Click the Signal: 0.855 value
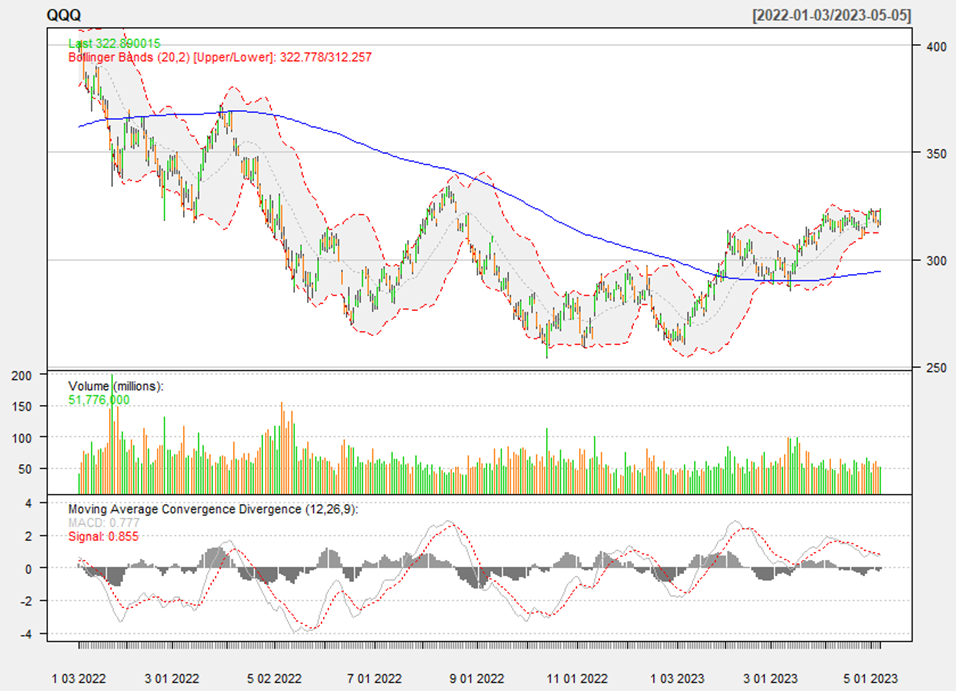The image size is (956, 691). [104, 537]
